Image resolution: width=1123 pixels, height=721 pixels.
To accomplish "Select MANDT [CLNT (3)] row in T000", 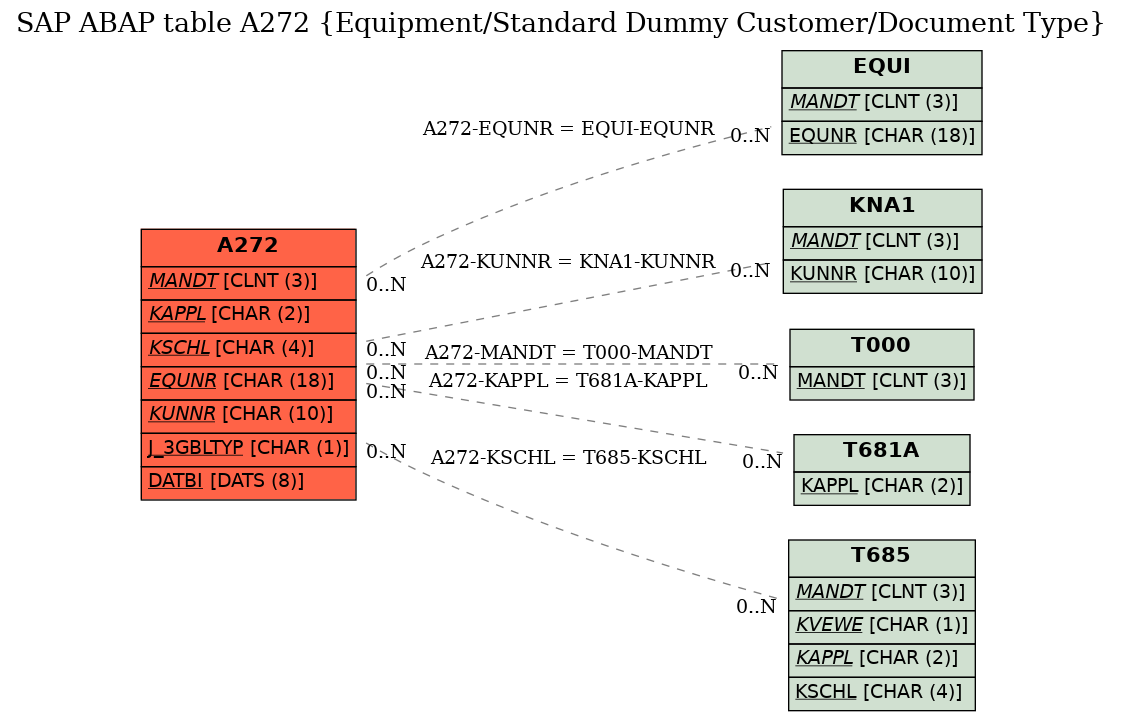I will pyautogui.click(x=882, y=383).
